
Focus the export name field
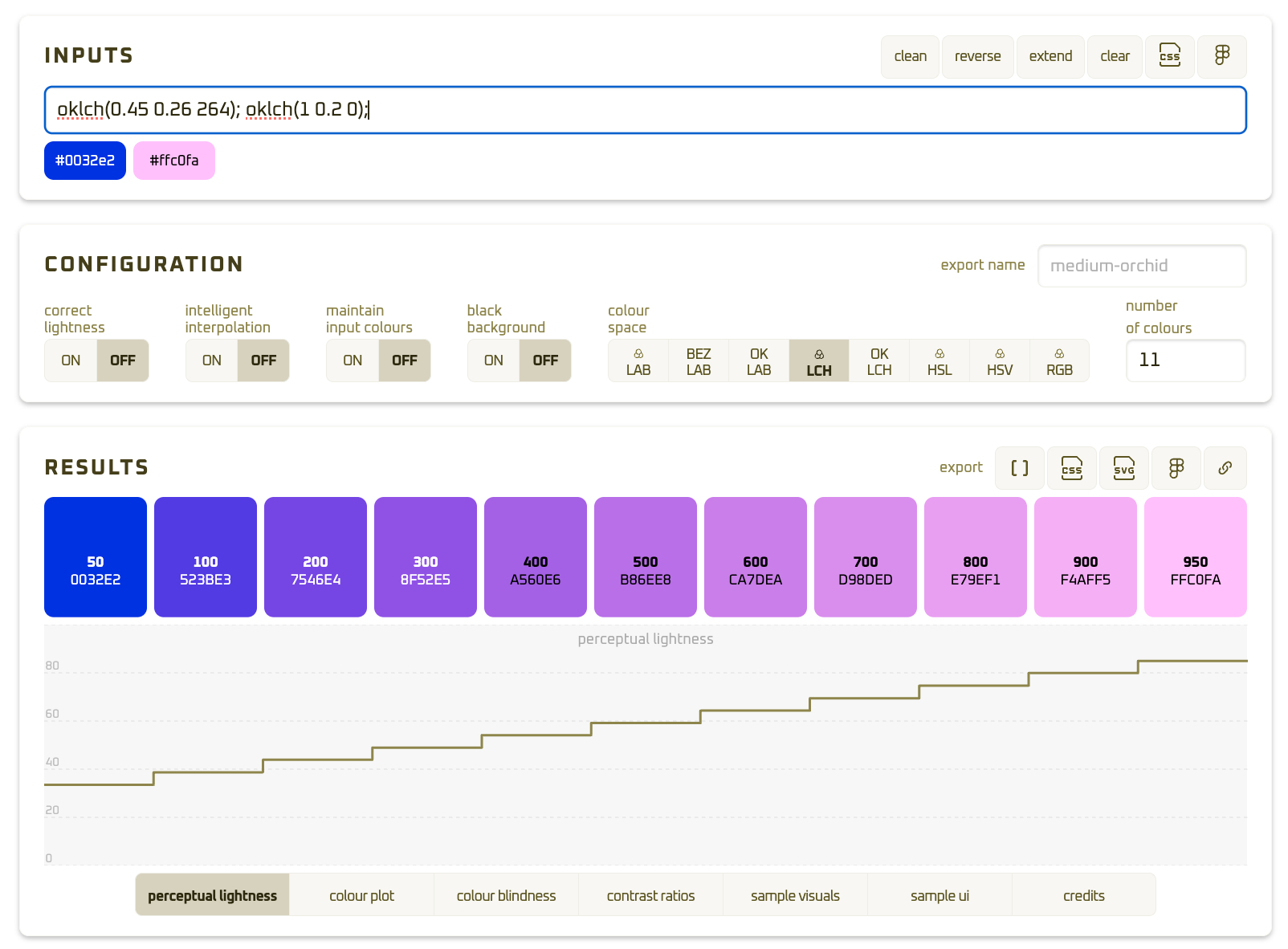coord(1141,266)
